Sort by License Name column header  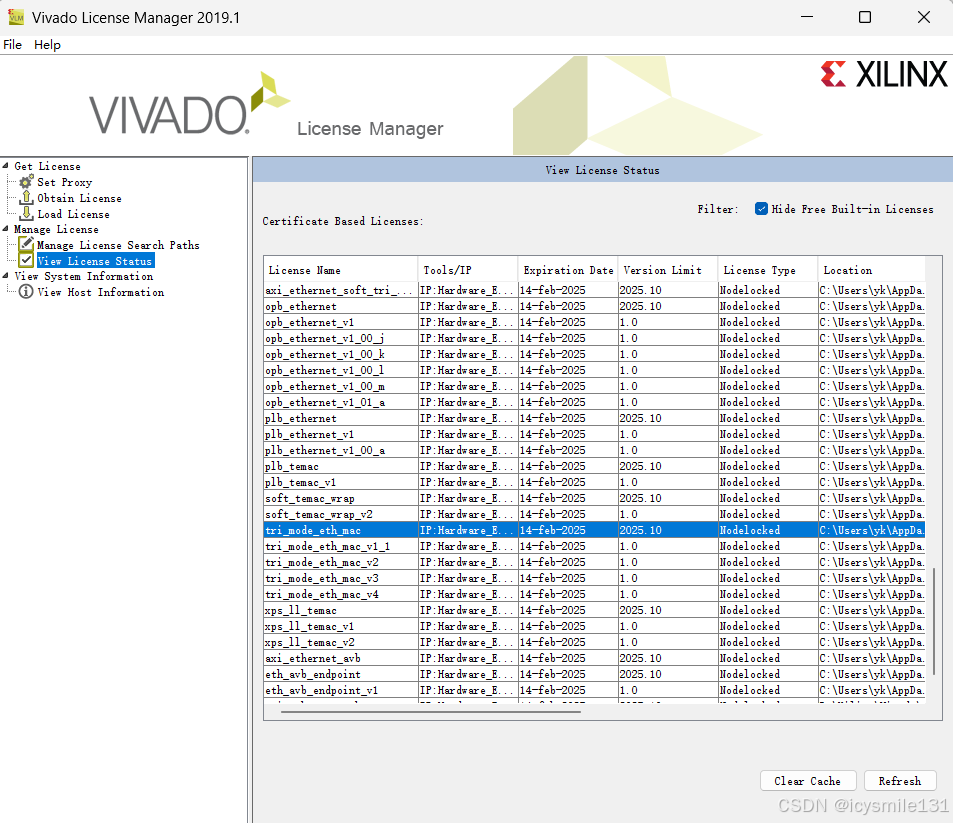(341, 270)
